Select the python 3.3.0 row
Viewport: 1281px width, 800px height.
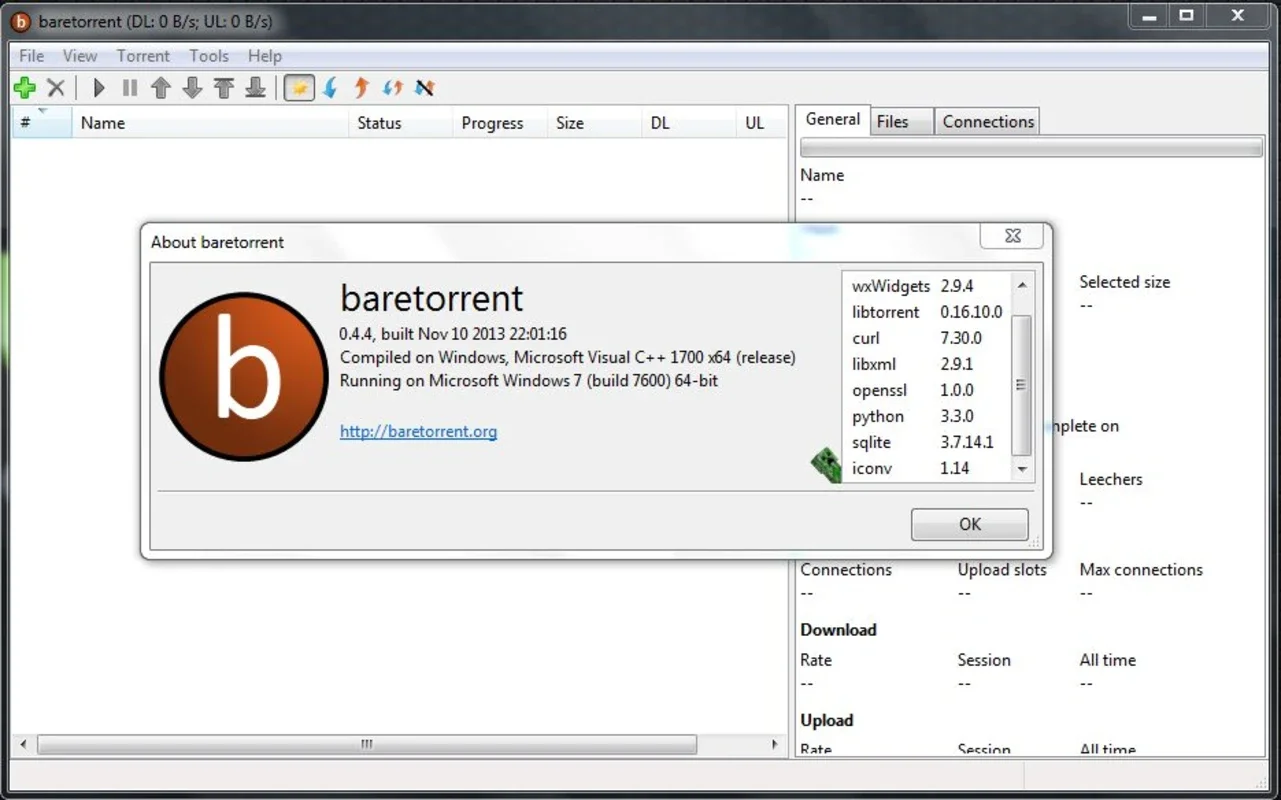pos(927,416)
